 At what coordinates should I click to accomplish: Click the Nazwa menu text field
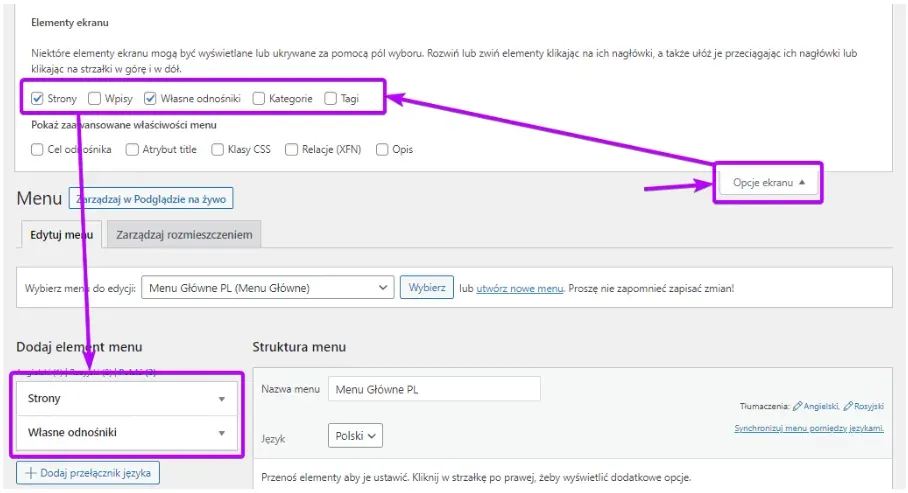pos(434,389)
